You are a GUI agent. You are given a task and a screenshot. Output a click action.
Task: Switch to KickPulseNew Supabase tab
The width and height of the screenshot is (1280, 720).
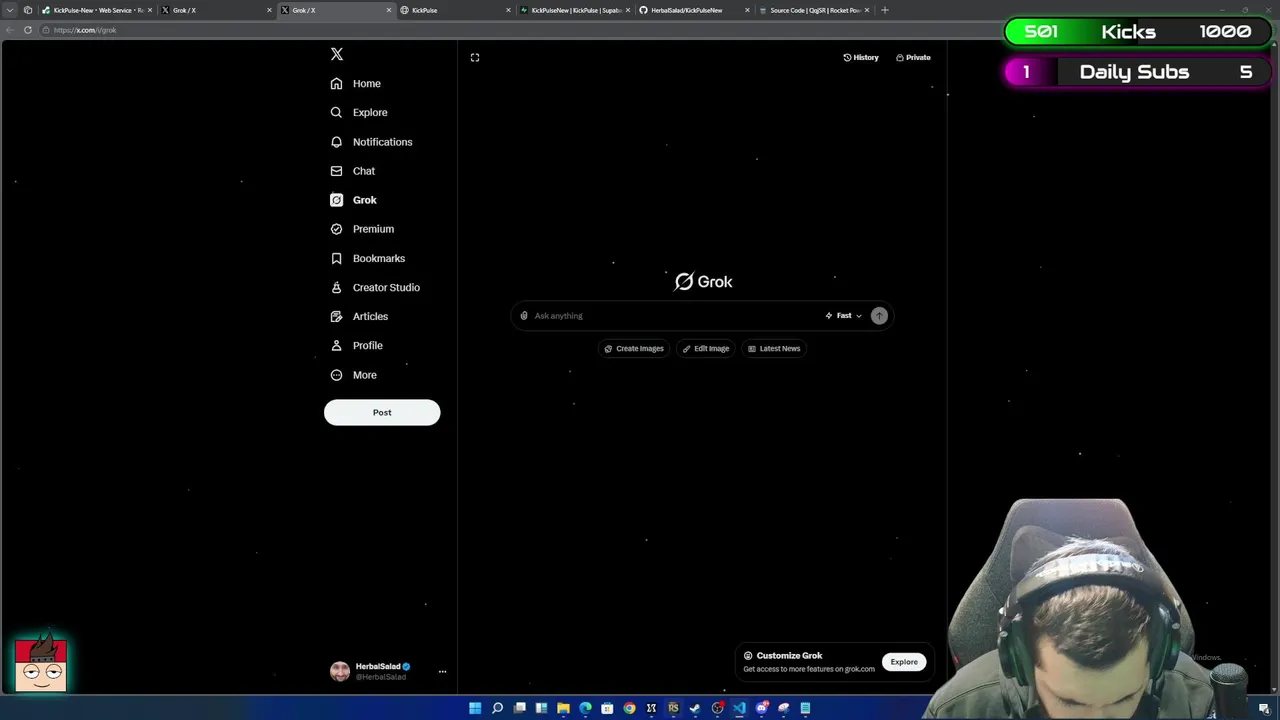(x=575, y=10)
